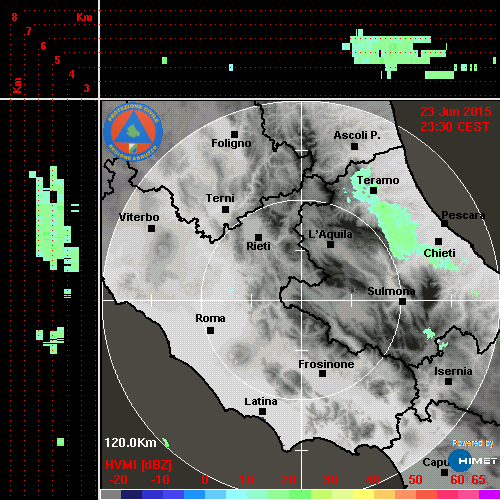Pick the dark navy swatch on color bar
The image size is (500, 500).
coord(131,494)
